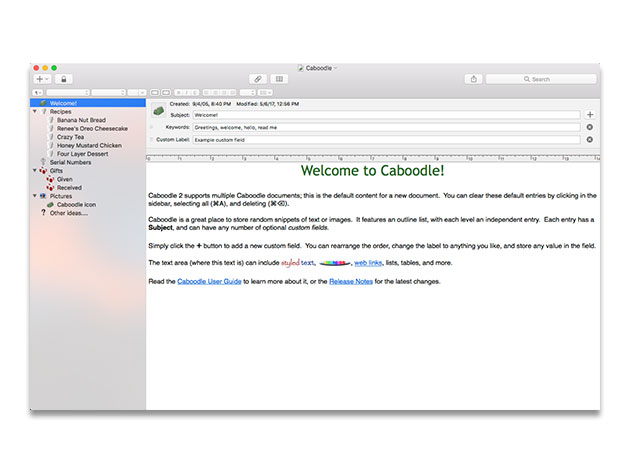Image resolution: width=630 pixels, height=473 pixels.
Task: Set left text alignment
Action: [x=207, y=92]
